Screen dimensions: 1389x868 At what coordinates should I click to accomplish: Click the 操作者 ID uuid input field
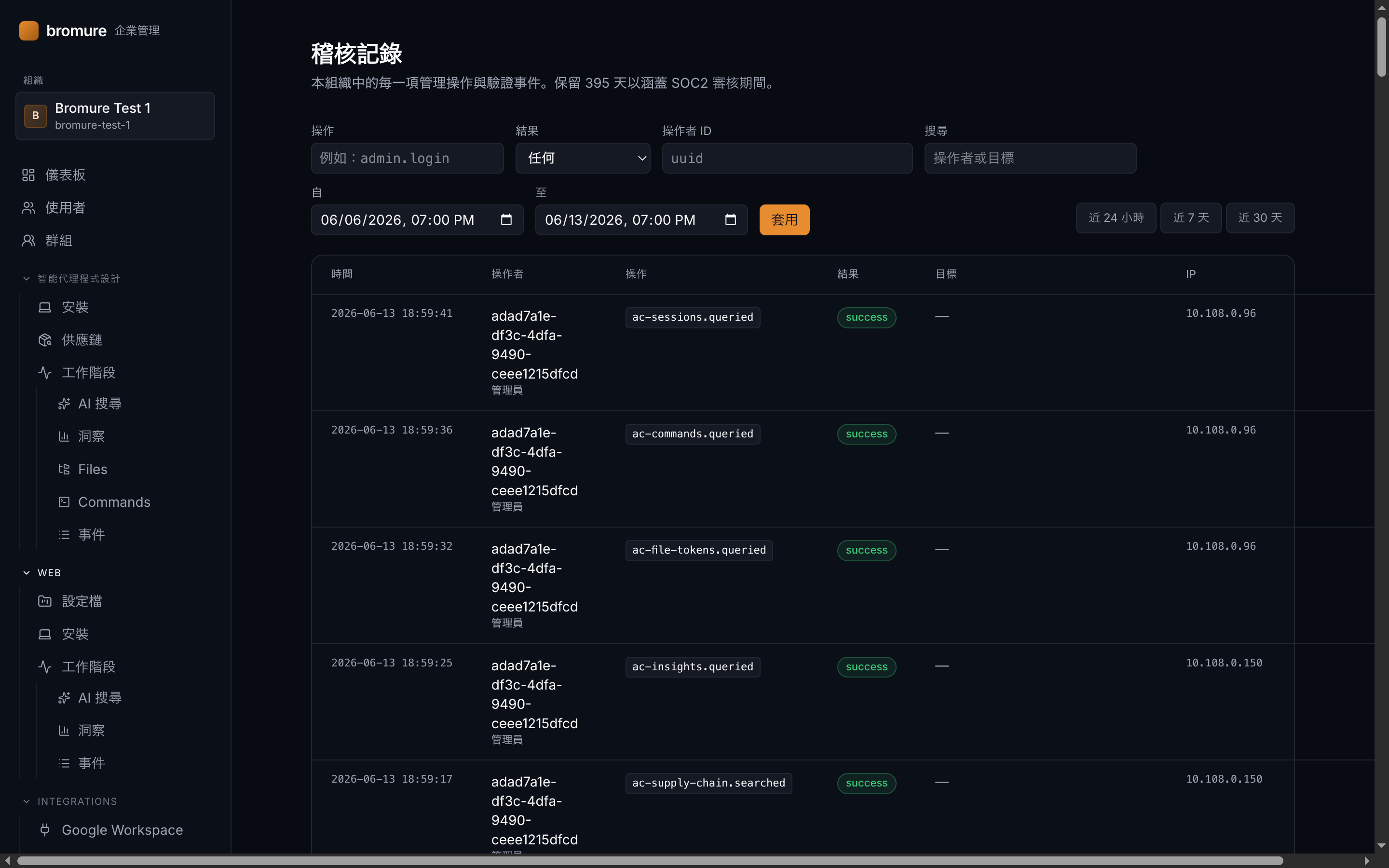pos(788,158)
